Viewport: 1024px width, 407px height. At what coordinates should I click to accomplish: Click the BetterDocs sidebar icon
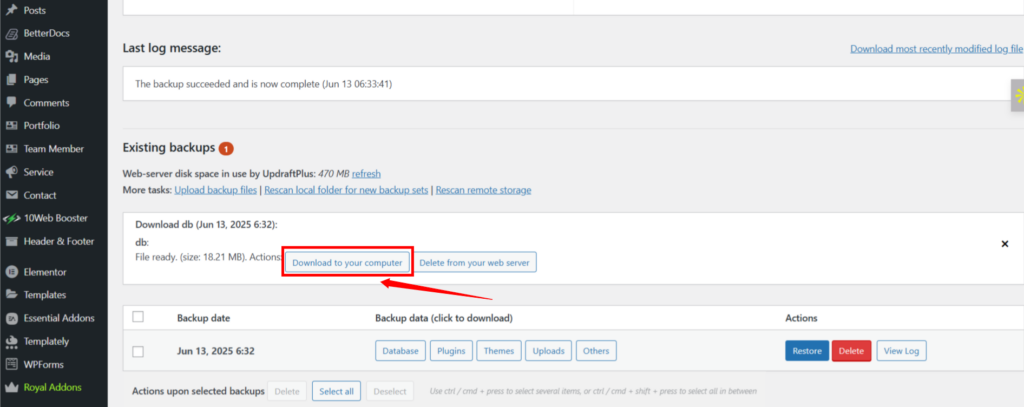pyautogui.click(x=11, y=33)
